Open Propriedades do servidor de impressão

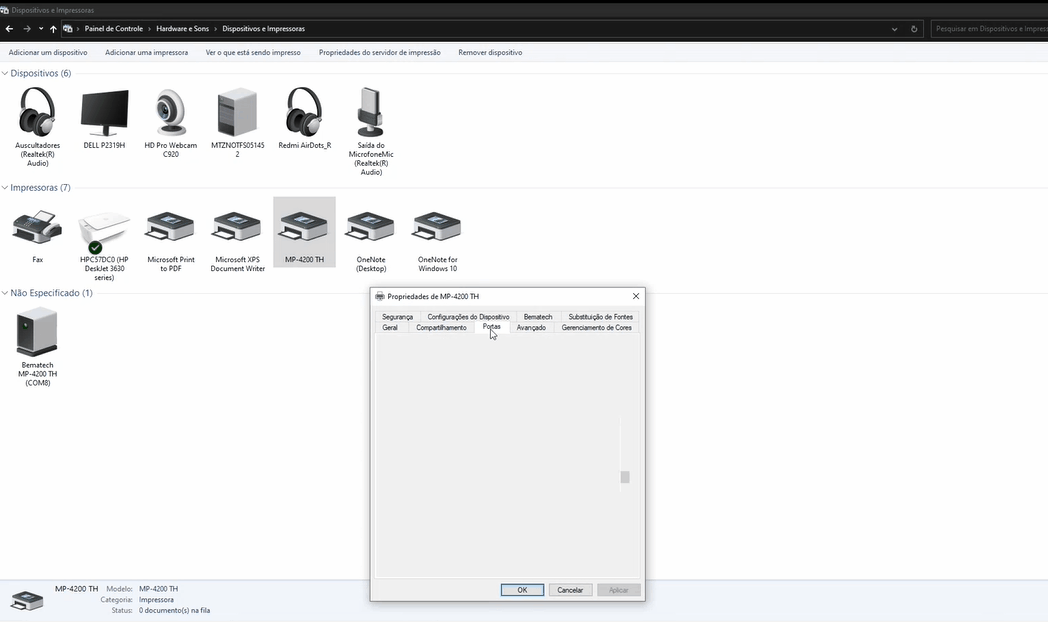click(380, 52)
